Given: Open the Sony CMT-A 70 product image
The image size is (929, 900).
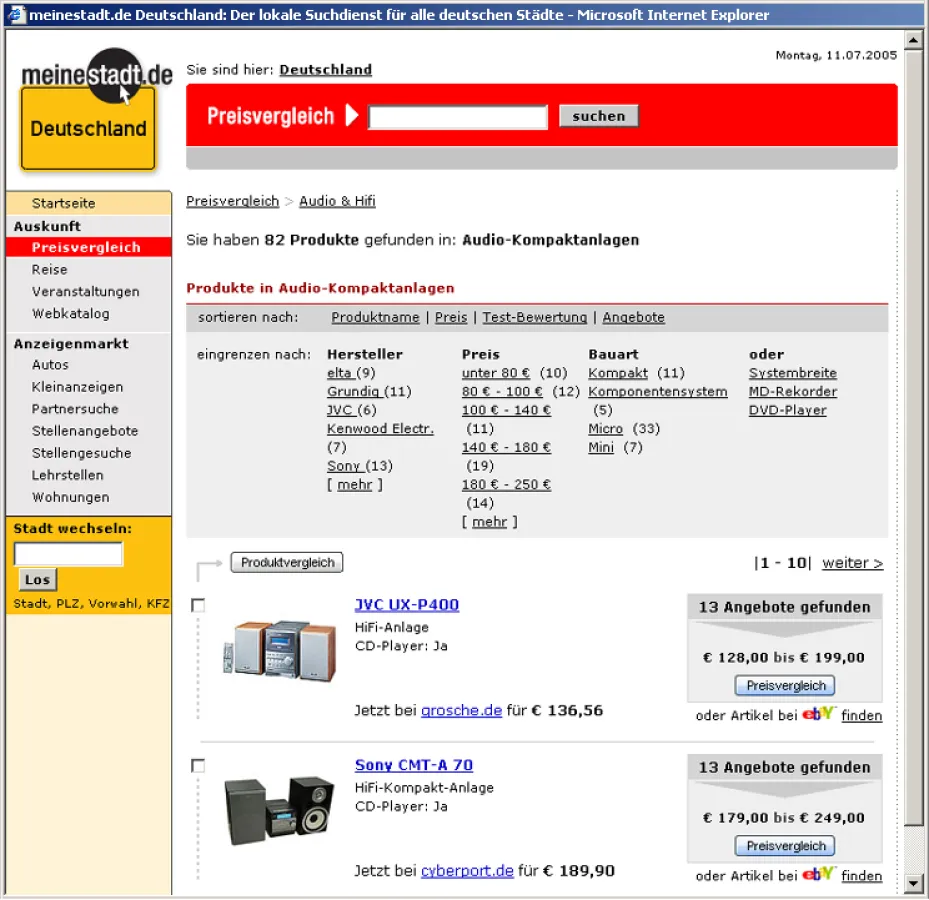Looking at the screenshot, I should 280,810.
